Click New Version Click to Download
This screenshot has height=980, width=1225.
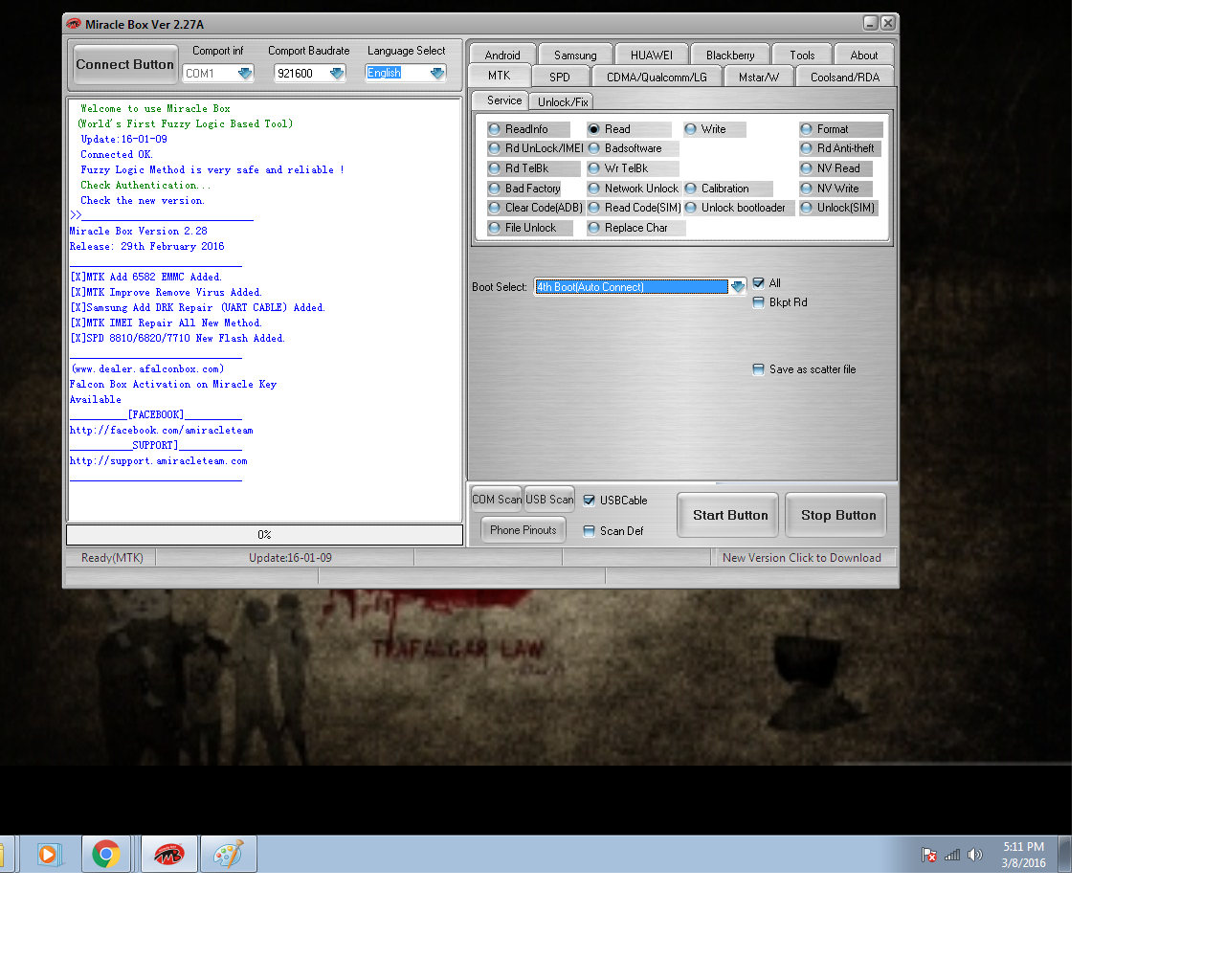click(x=802, y=557)
